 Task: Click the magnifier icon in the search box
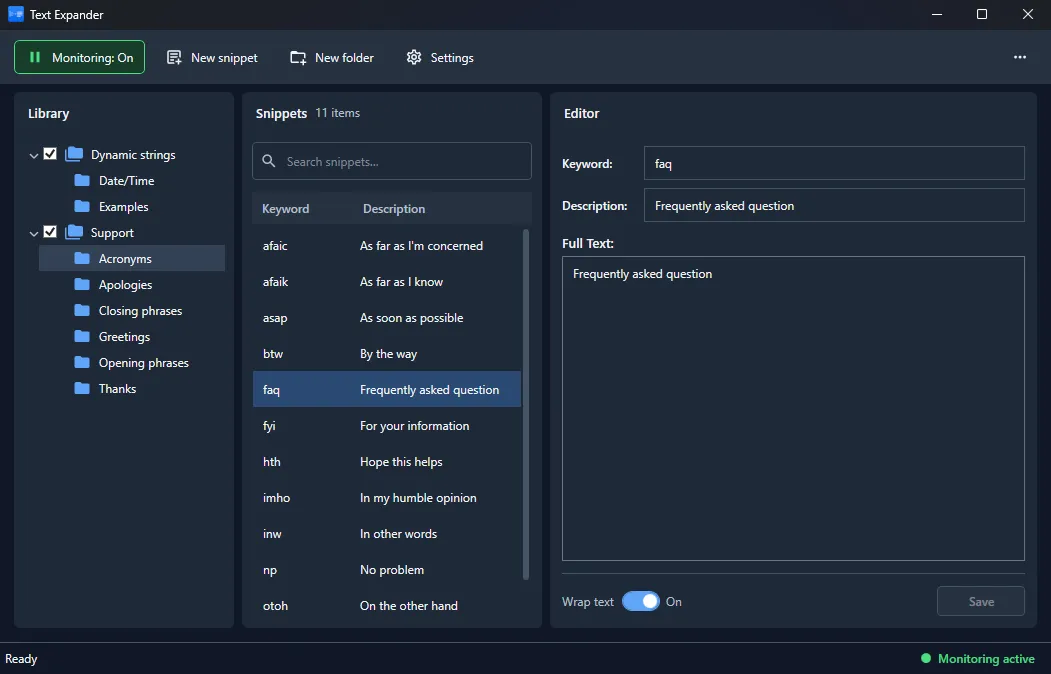(x=269, y=161)
